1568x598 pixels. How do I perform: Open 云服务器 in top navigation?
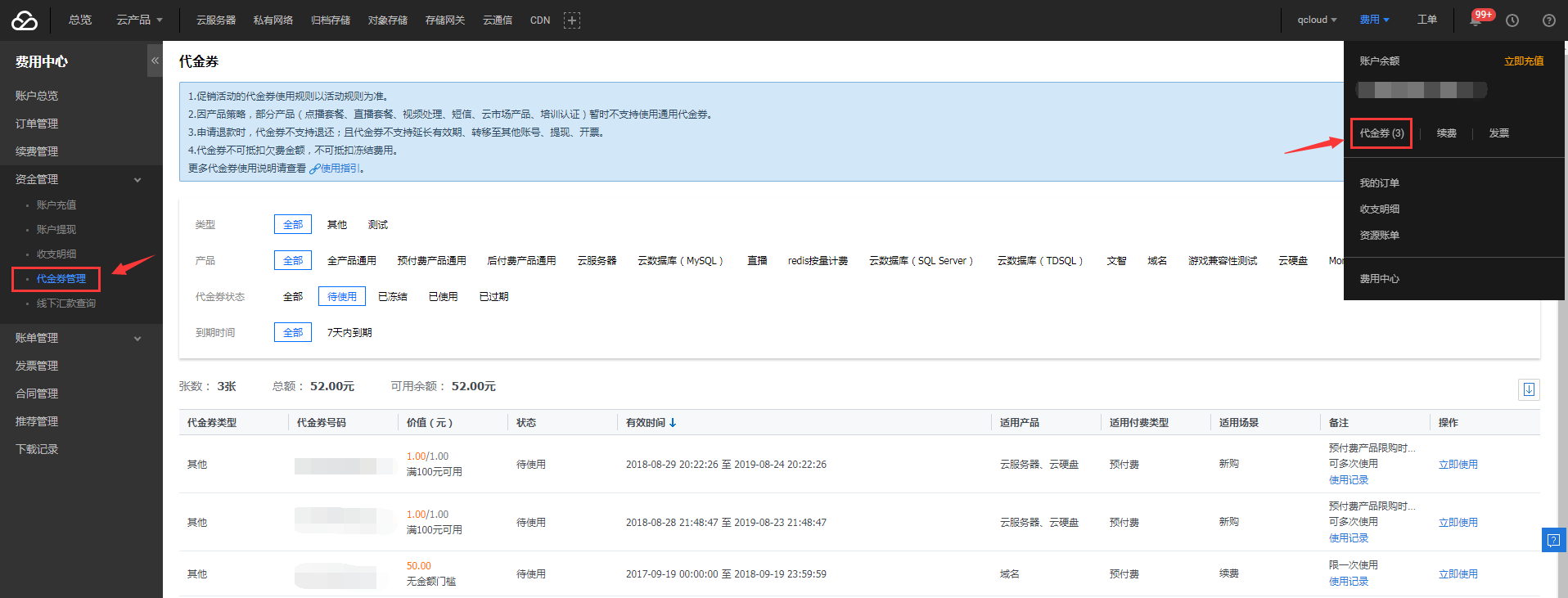coord(216,20)
